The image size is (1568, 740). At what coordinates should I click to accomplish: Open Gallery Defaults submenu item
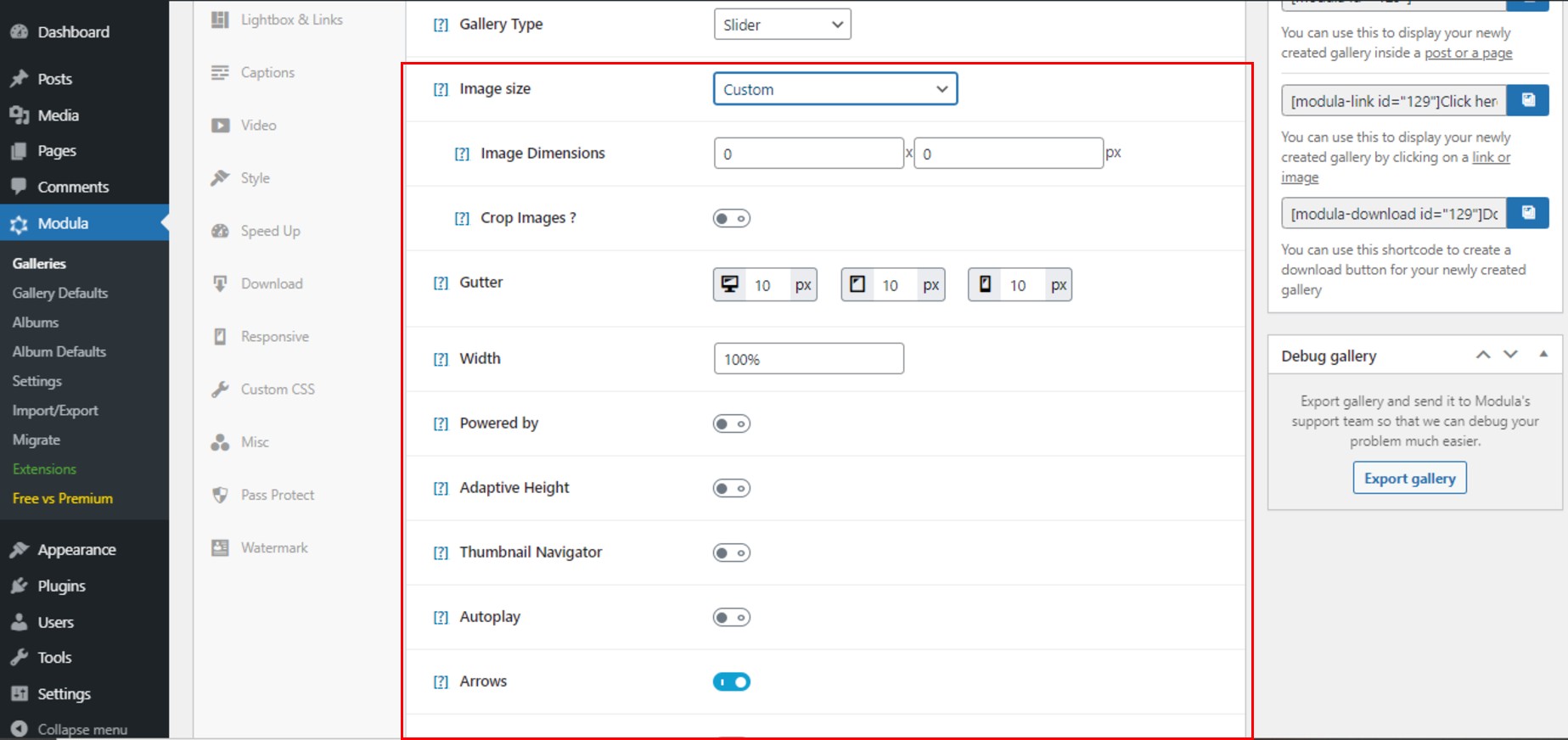pos(60,293)
